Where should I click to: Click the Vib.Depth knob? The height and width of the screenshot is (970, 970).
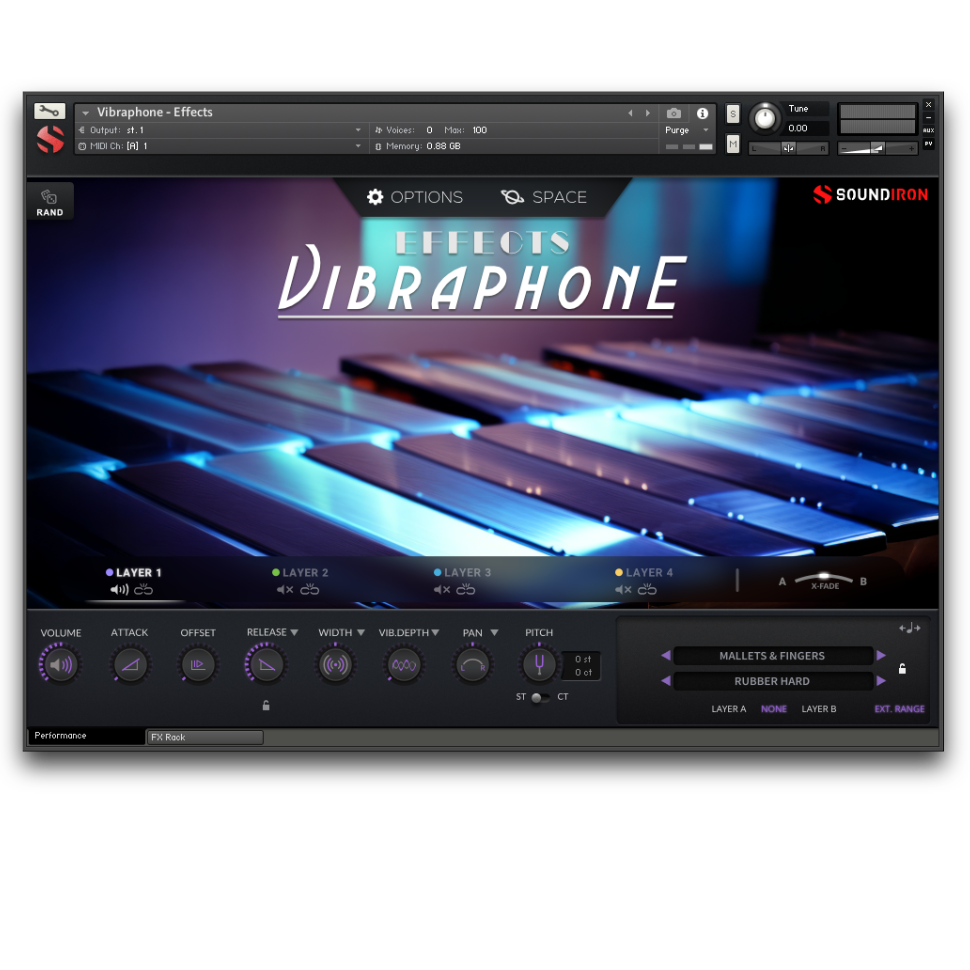tap(404, 664)
